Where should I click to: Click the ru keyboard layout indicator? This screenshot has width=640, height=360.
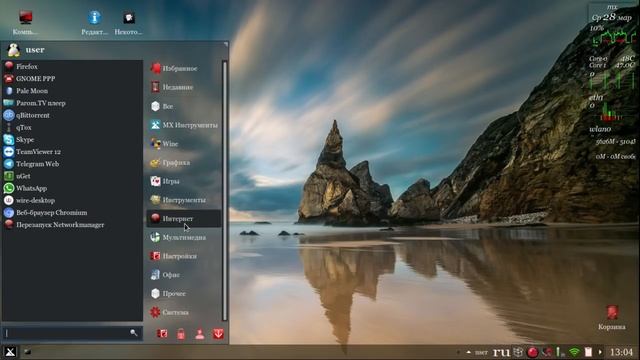click(501, 352)
